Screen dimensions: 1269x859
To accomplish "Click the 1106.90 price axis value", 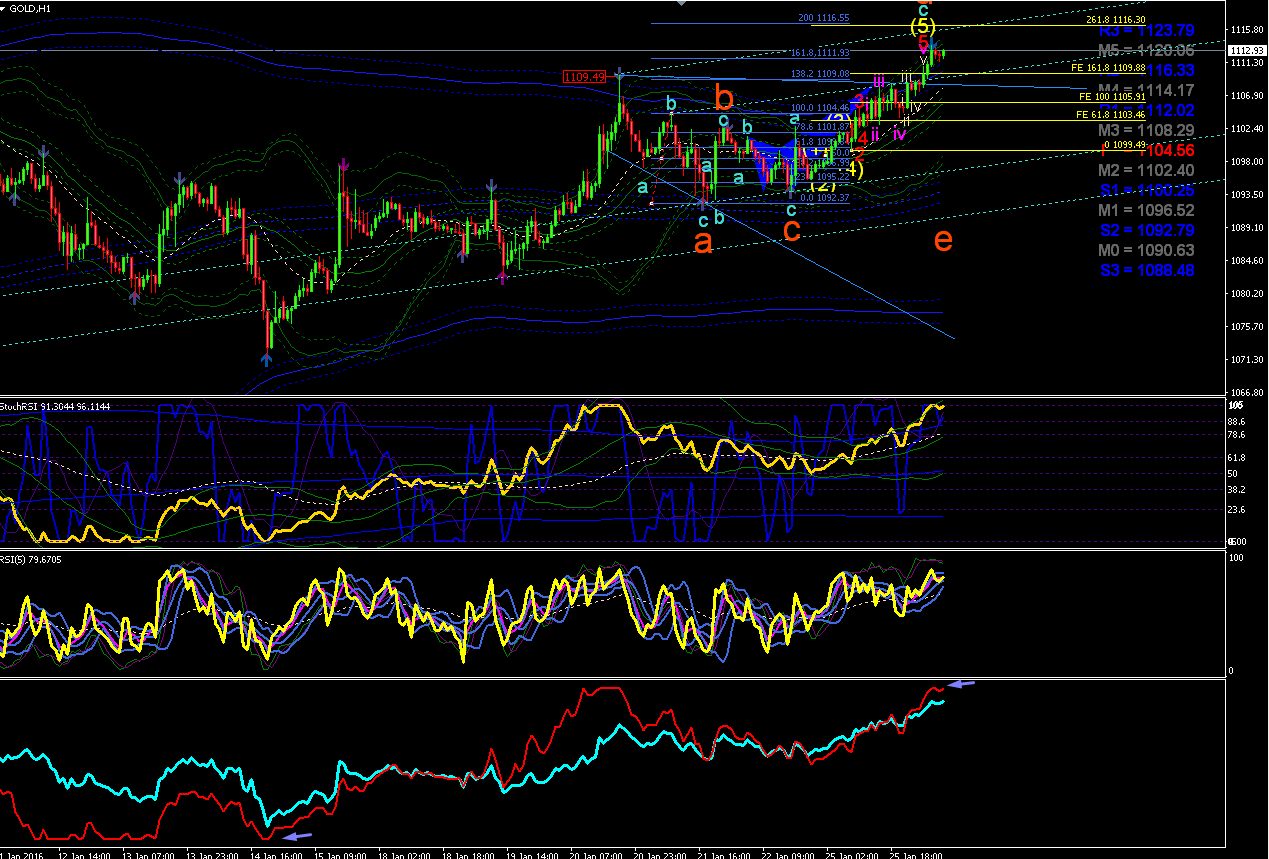I will coord(1248,96).
